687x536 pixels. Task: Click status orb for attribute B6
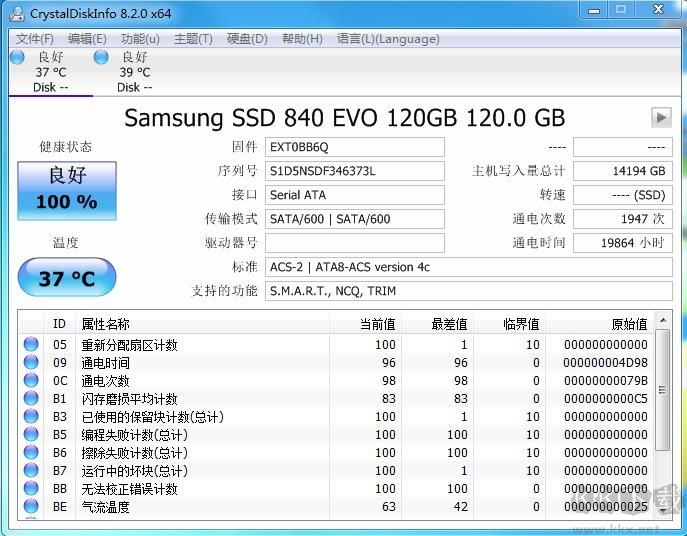[x=31, y=452]
